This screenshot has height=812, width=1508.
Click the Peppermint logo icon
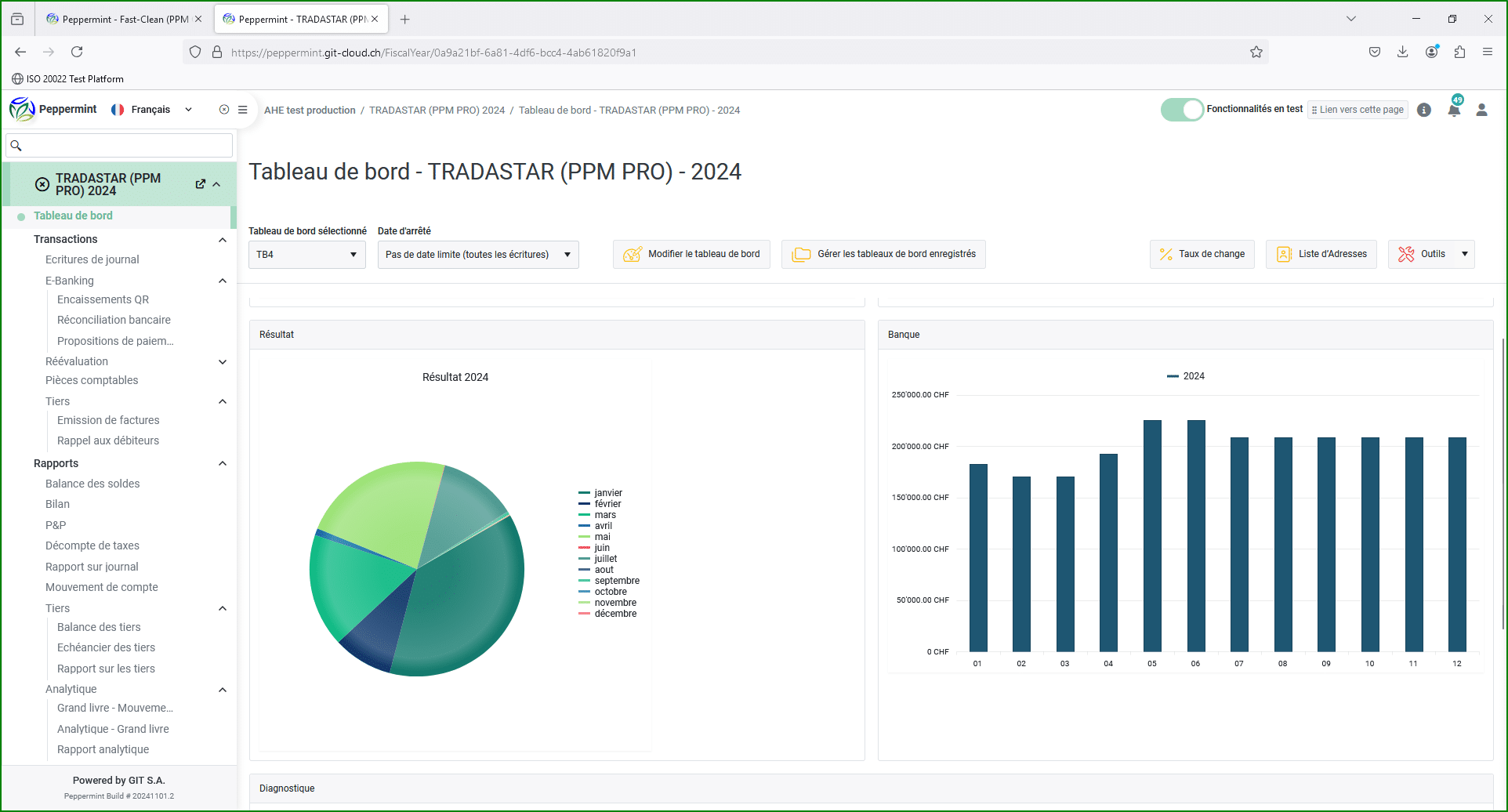click(22, 109)
